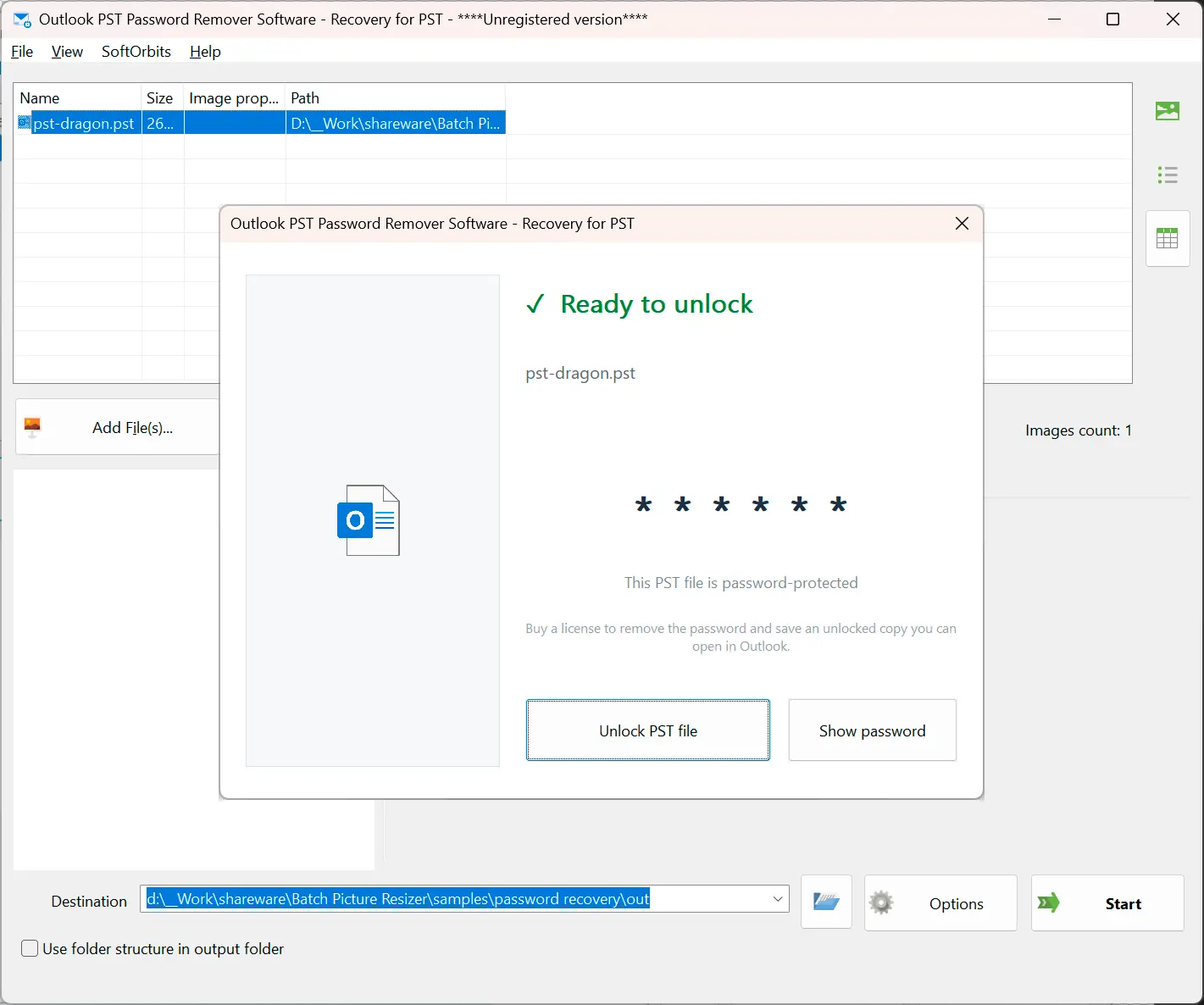Click the Outlook file icon in dialog

[x=369, y=520]
